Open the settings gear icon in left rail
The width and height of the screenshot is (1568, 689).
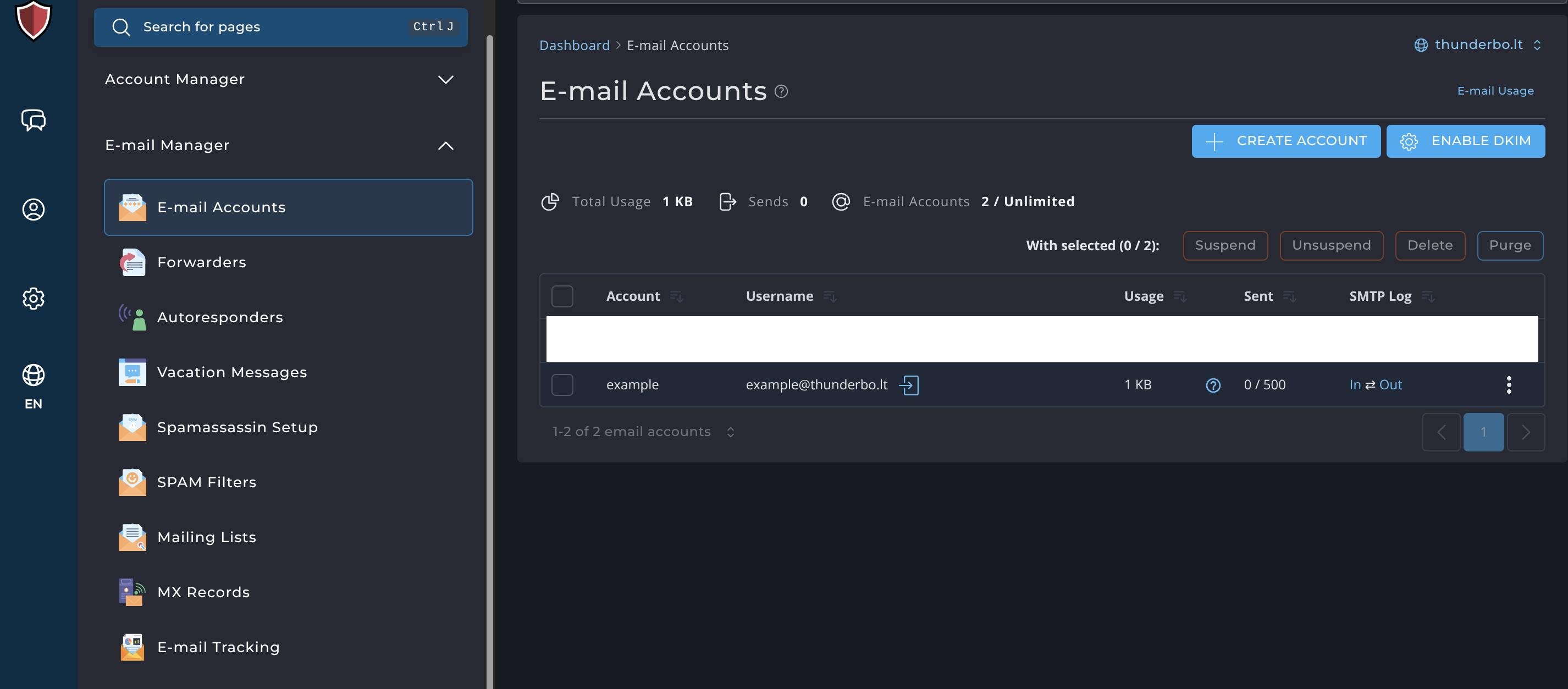(34, 298)
